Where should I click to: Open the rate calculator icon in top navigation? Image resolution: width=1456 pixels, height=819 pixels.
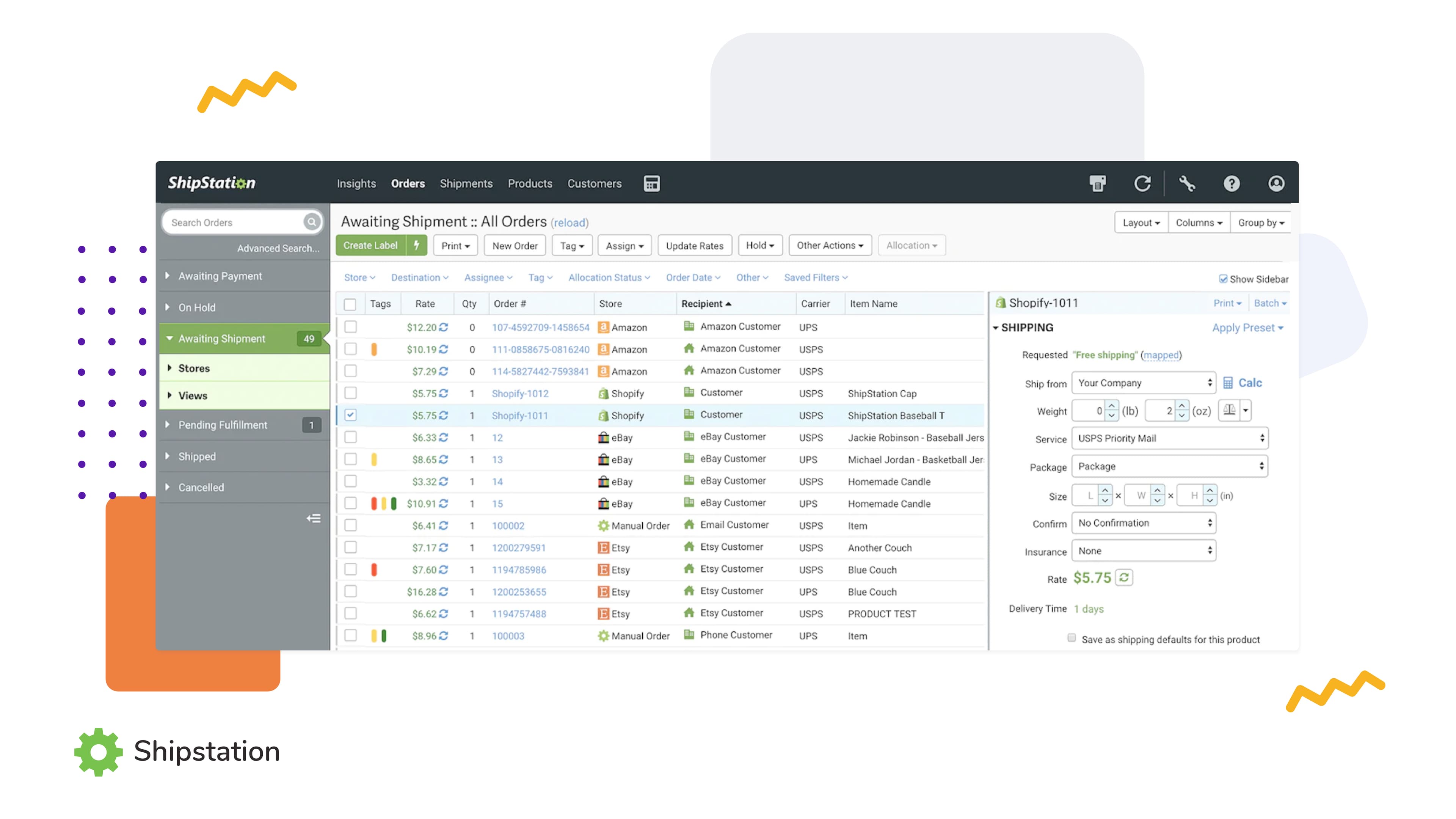pyautogui.click(x=651, y=183)
